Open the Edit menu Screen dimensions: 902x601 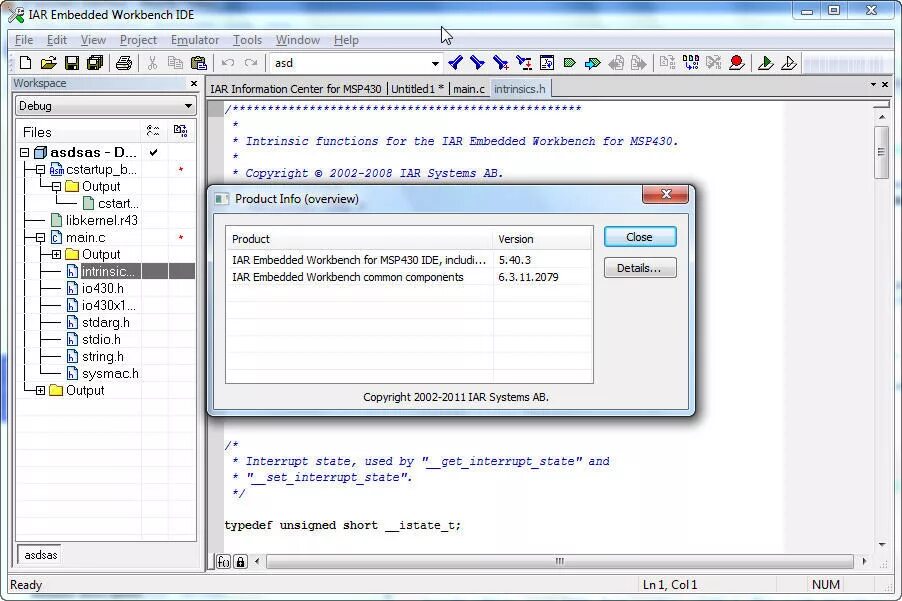[57, 40]
